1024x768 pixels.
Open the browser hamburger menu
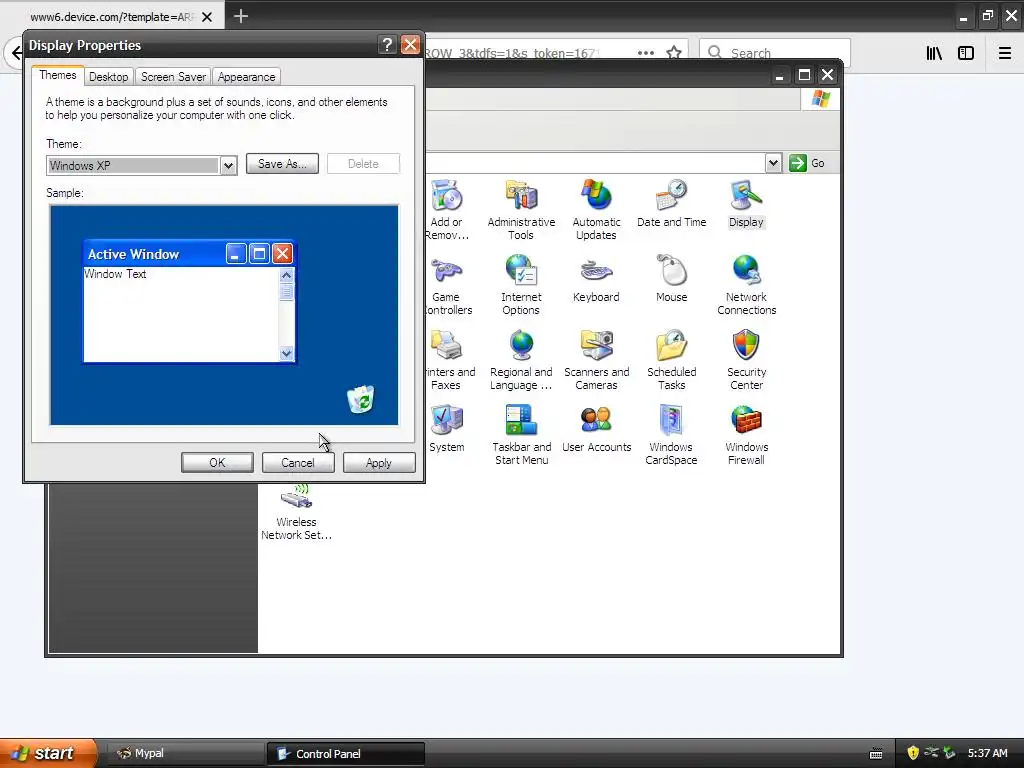click(x=1004, y=53)
